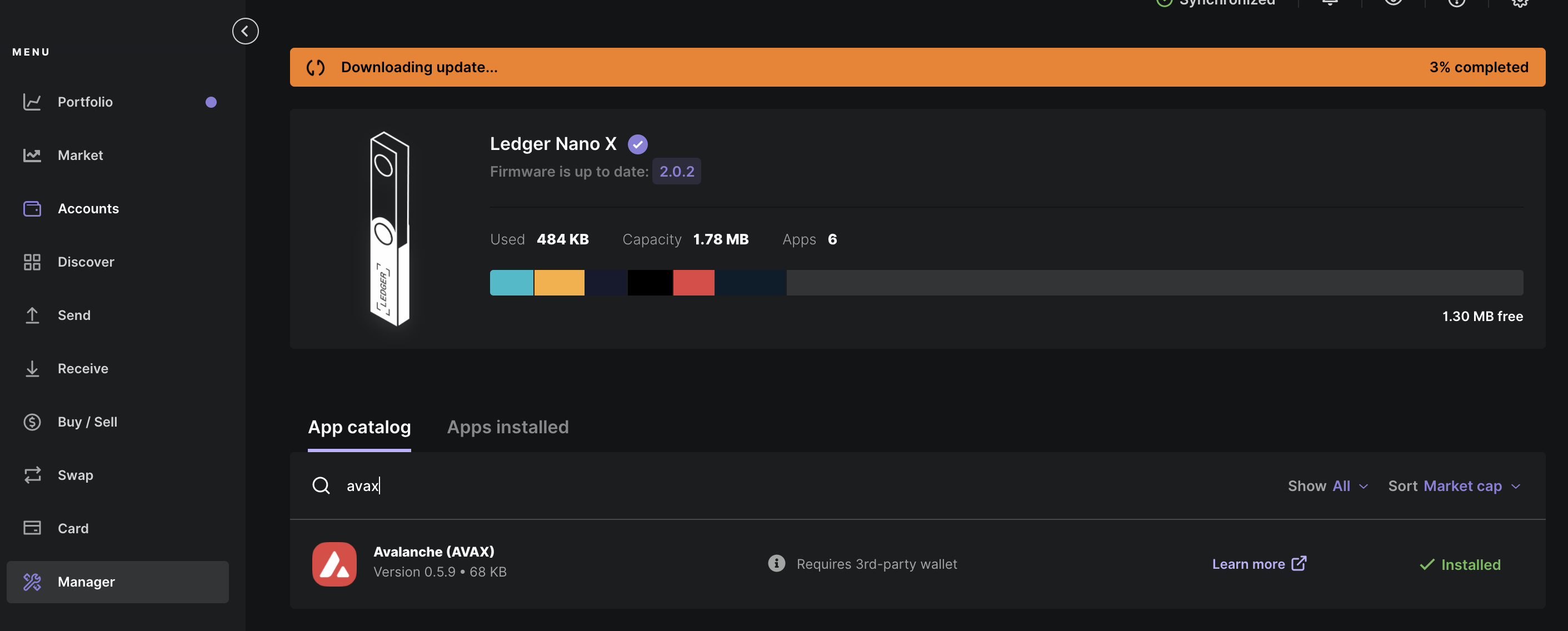The image size is (1568, 631).
Task: Click the purple notification dot beside Portfolio
Action: click(x=211, y=102)
